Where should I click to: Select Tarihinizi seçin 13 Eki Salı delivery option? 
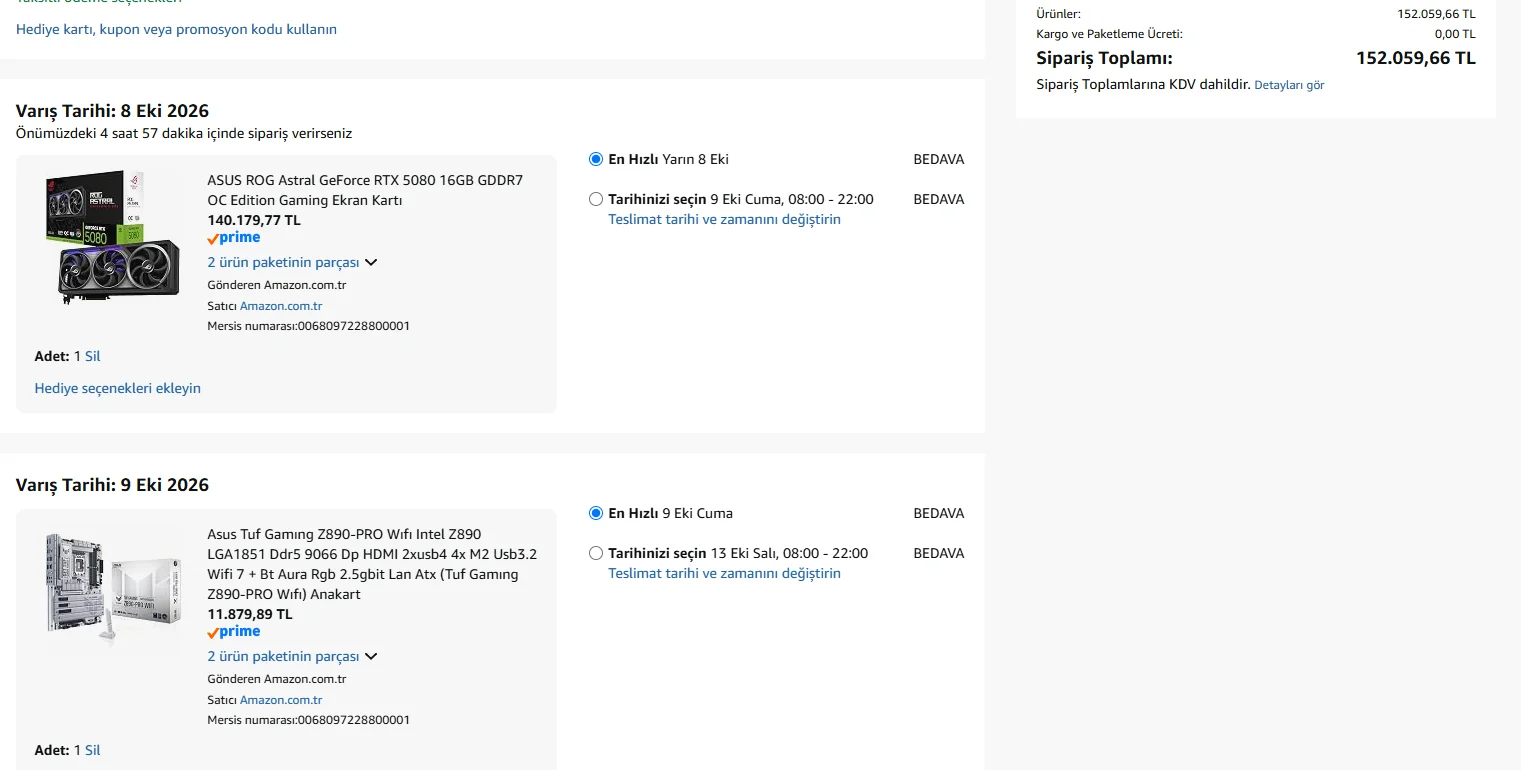(596, 553)
